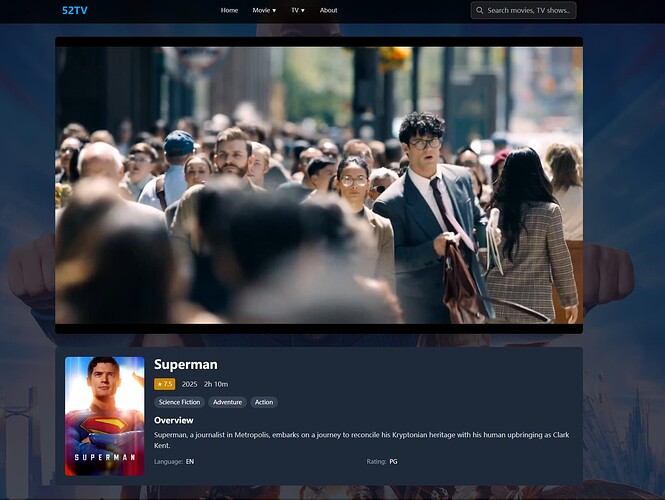Click the 2025 release year text
The height and width of the screenshot is (500, 665).
(x=189, y=384)
